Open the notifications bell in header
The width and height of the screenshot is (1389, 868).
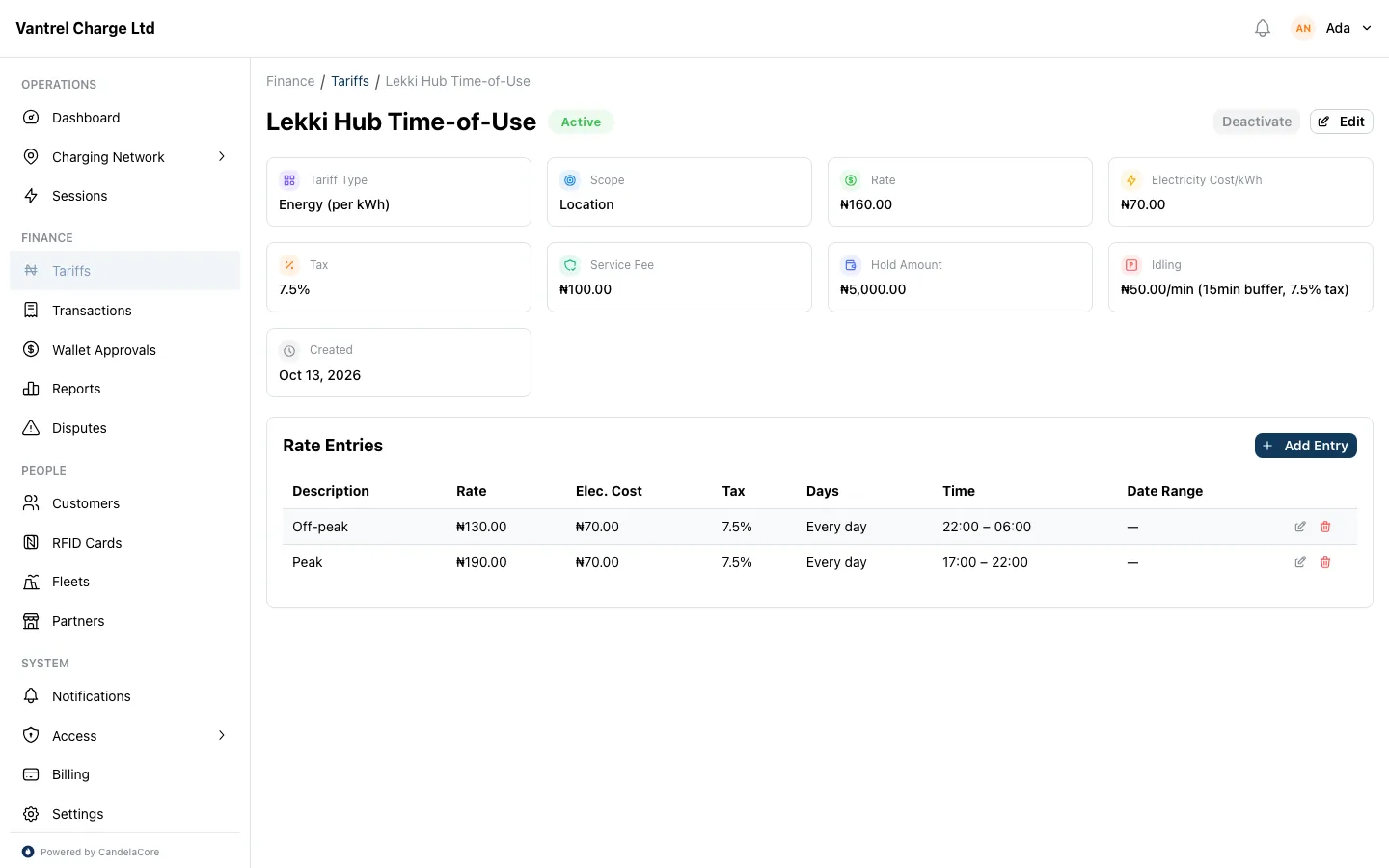pyautogui.click(x=1263, y=28)
